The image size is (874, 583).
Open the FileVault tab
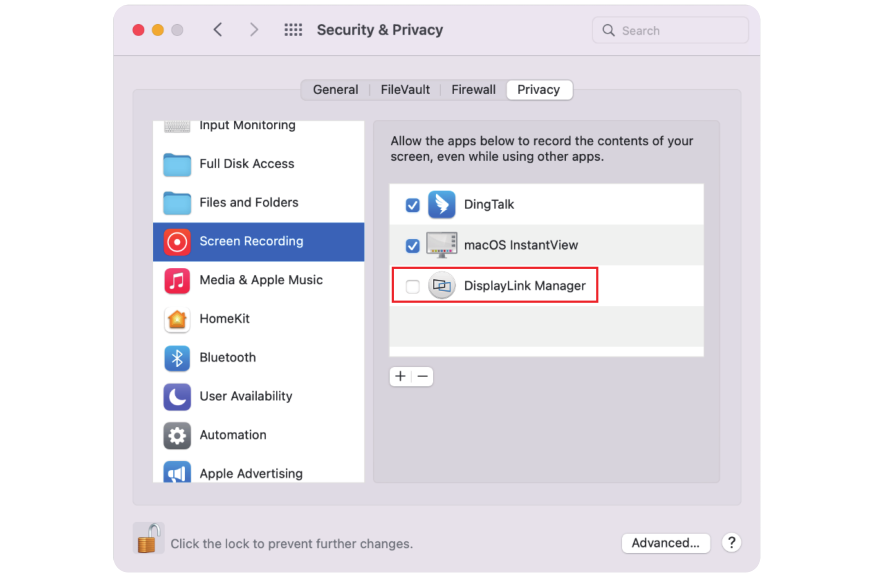pyautogui.click(x=405, y=90)
